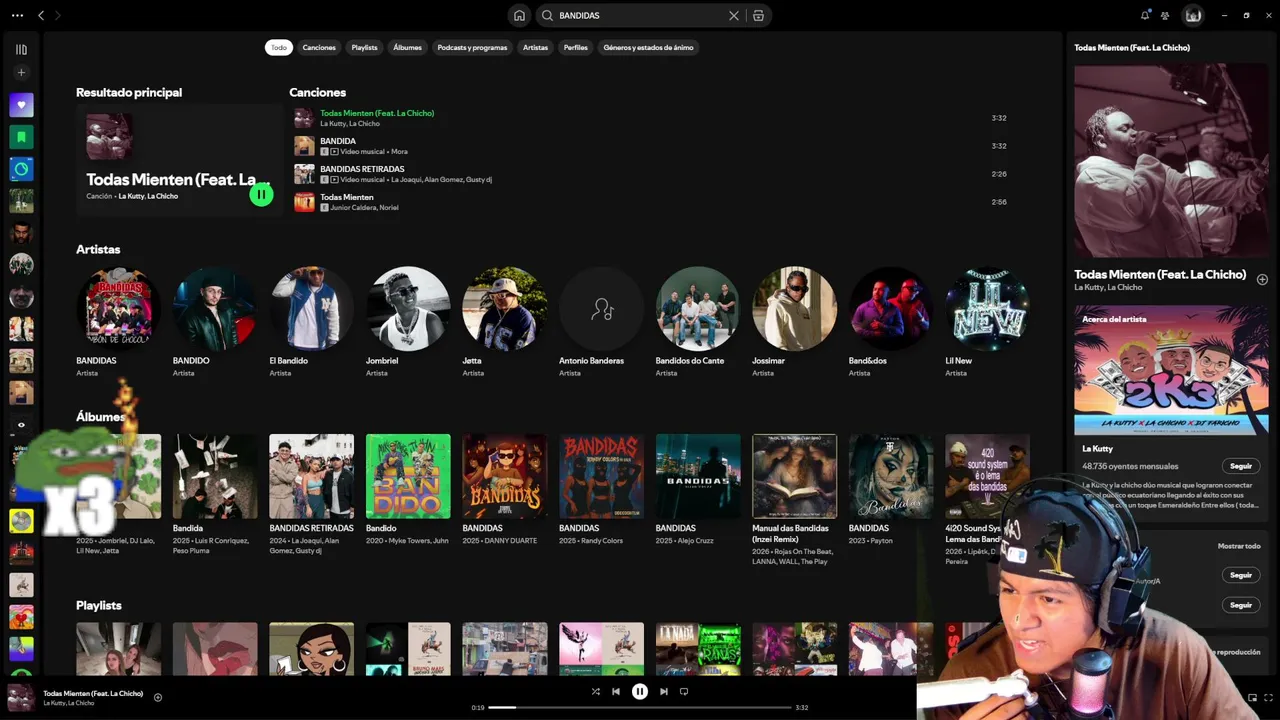
Task: Click into the BANDIDAS search field
Action: (x=640, y=15)
